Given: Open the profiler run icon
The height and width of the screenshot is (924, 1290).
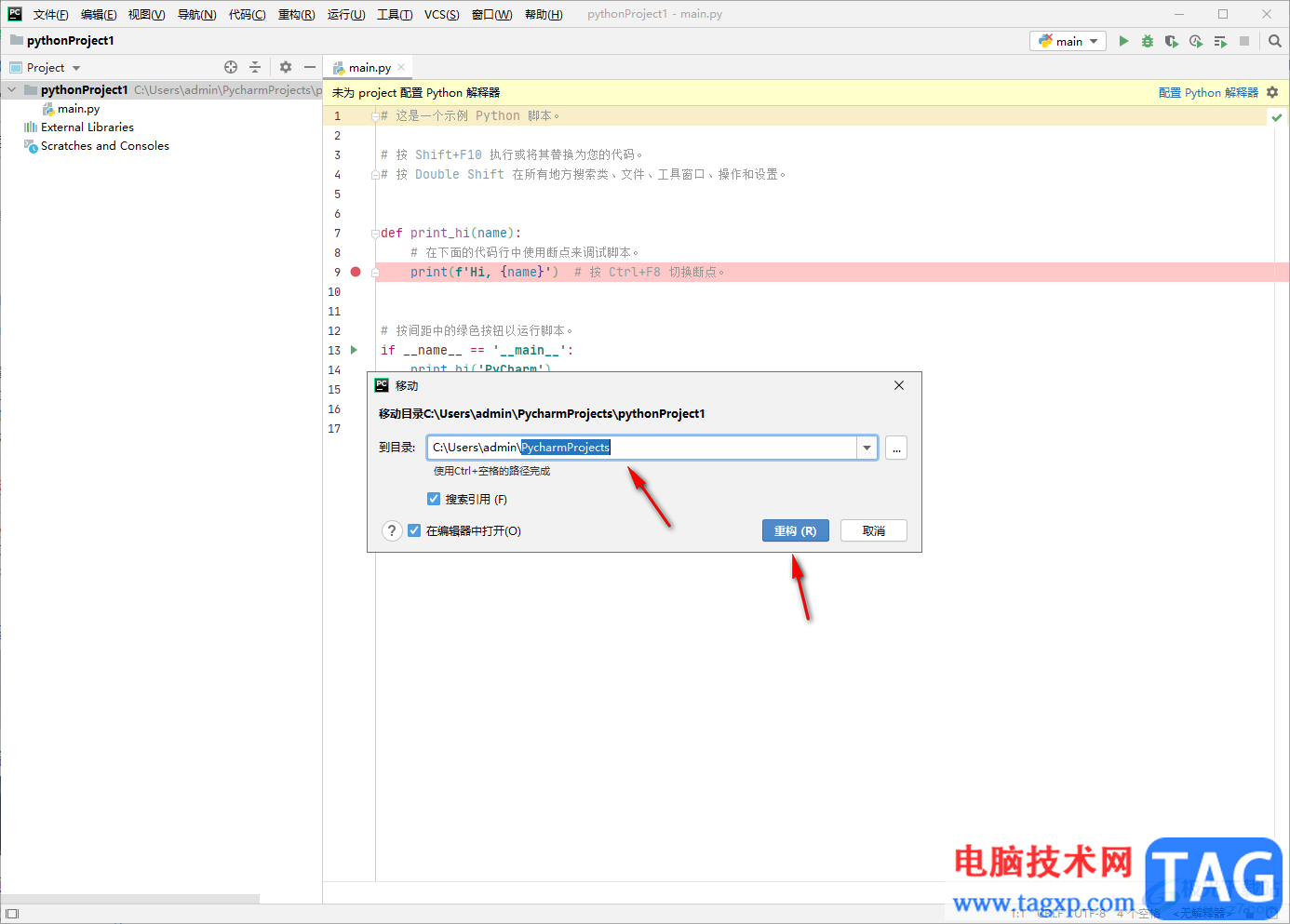Looking at the screenshot, I should point(1196,41).
